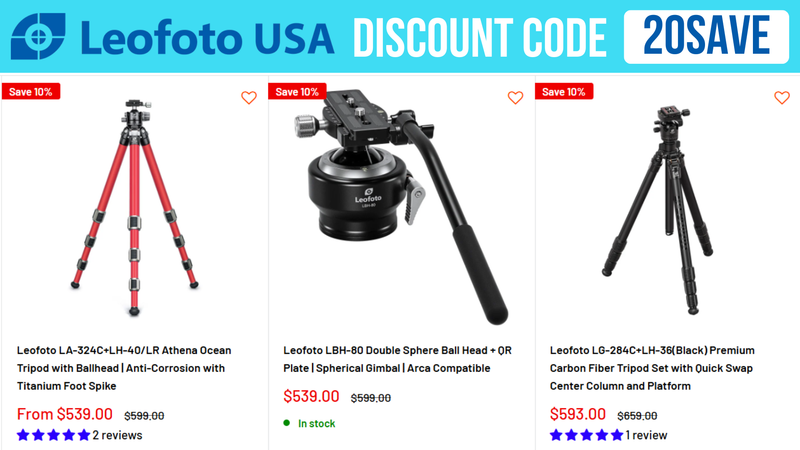
Task: Click the From $539.00 price on Athena tripod
Action: coord(65,414)
